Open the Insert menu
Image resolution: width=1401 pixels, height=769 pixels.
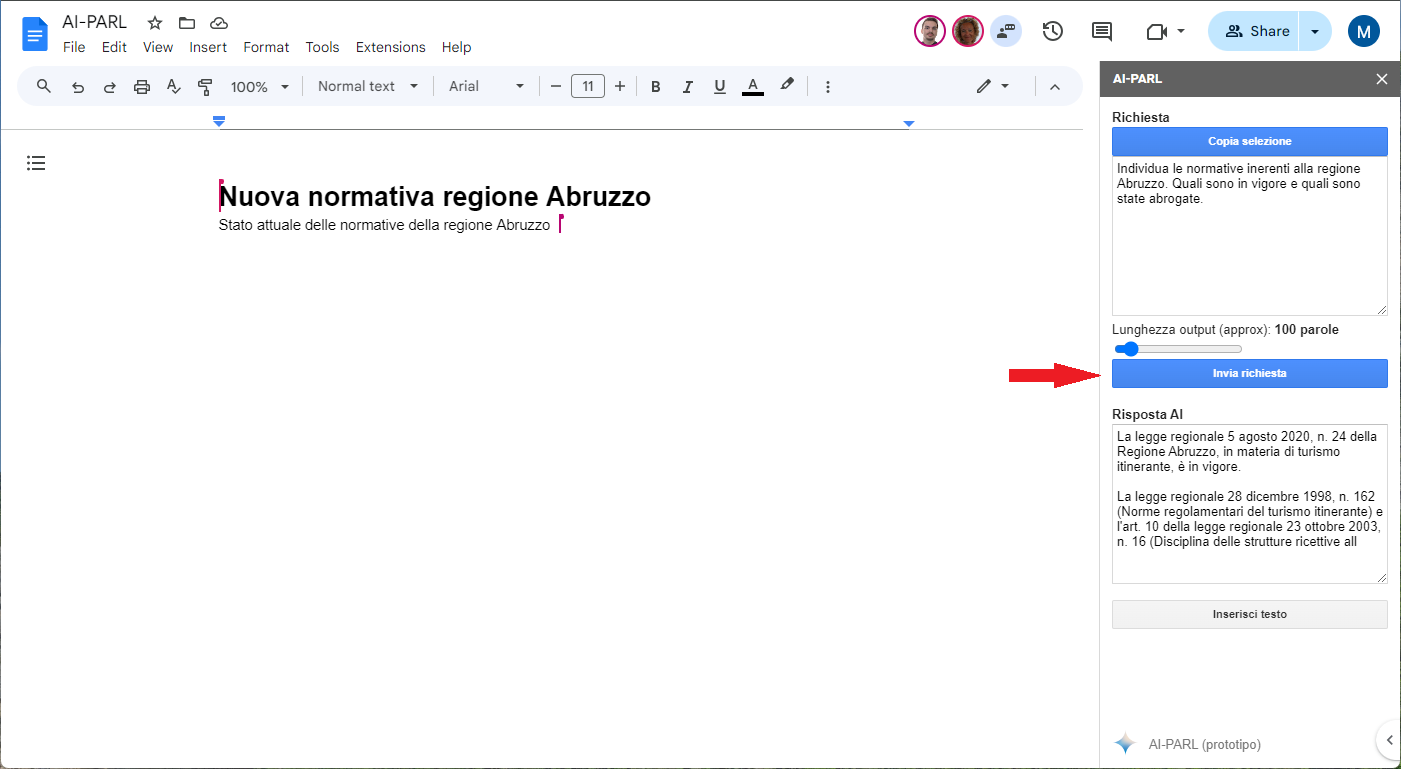[x=208, y=47]
